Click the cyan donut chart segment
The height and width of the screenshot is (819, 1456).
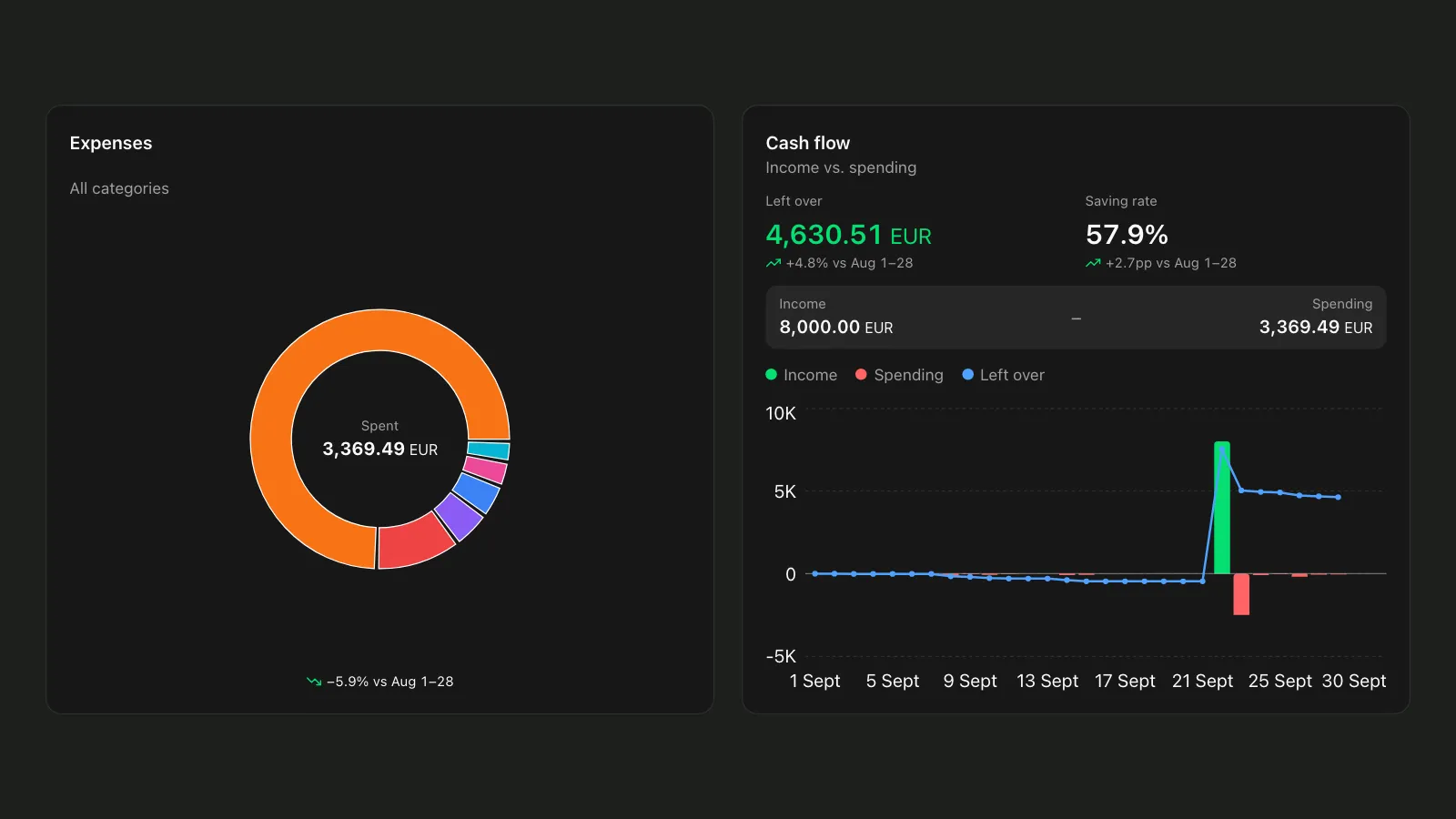[490, 450]
